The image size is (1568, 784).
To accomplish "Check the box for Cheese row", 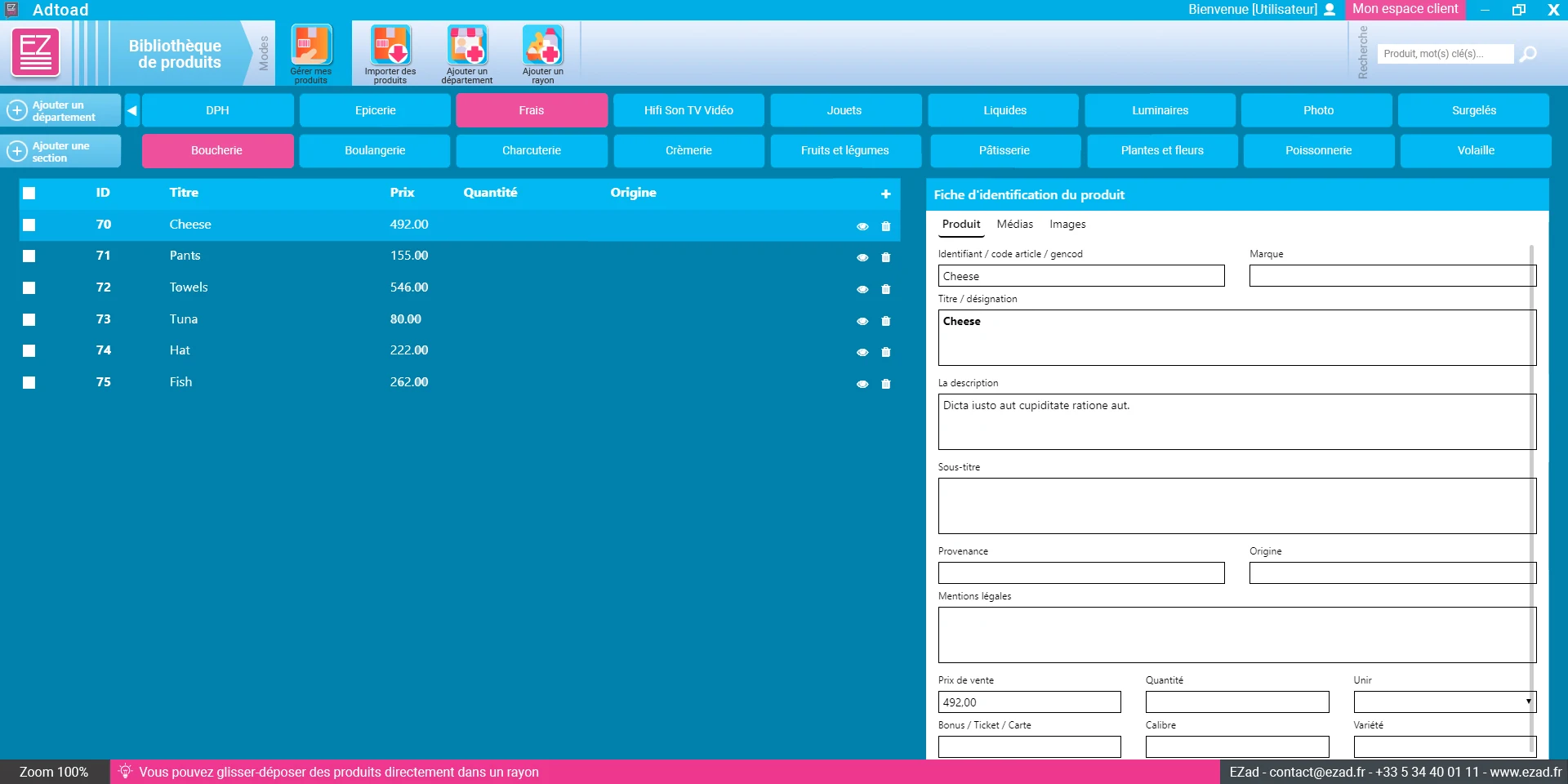I will (x=29, y=225).
